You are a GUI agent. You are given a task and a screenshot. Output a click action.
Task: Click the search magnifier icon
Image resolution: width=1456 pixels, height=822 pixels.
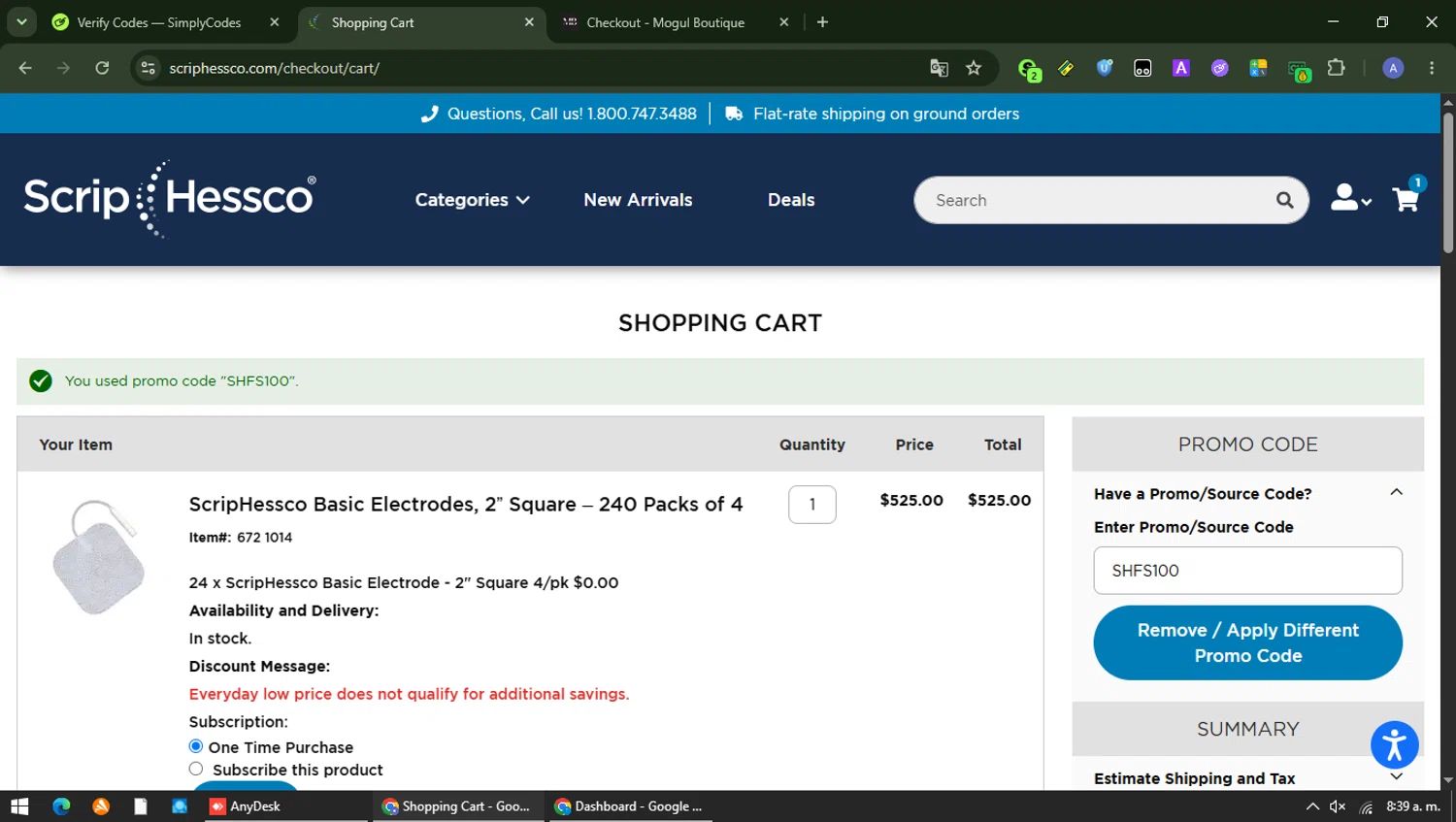(x=1284, y=200)
